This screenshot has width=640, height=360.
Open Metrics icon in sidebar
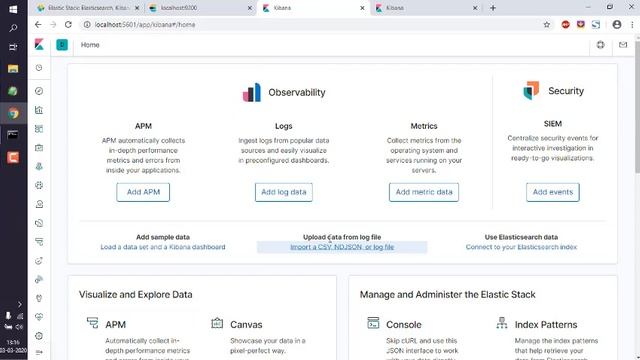pyautogui.click(x=39, y=204)
